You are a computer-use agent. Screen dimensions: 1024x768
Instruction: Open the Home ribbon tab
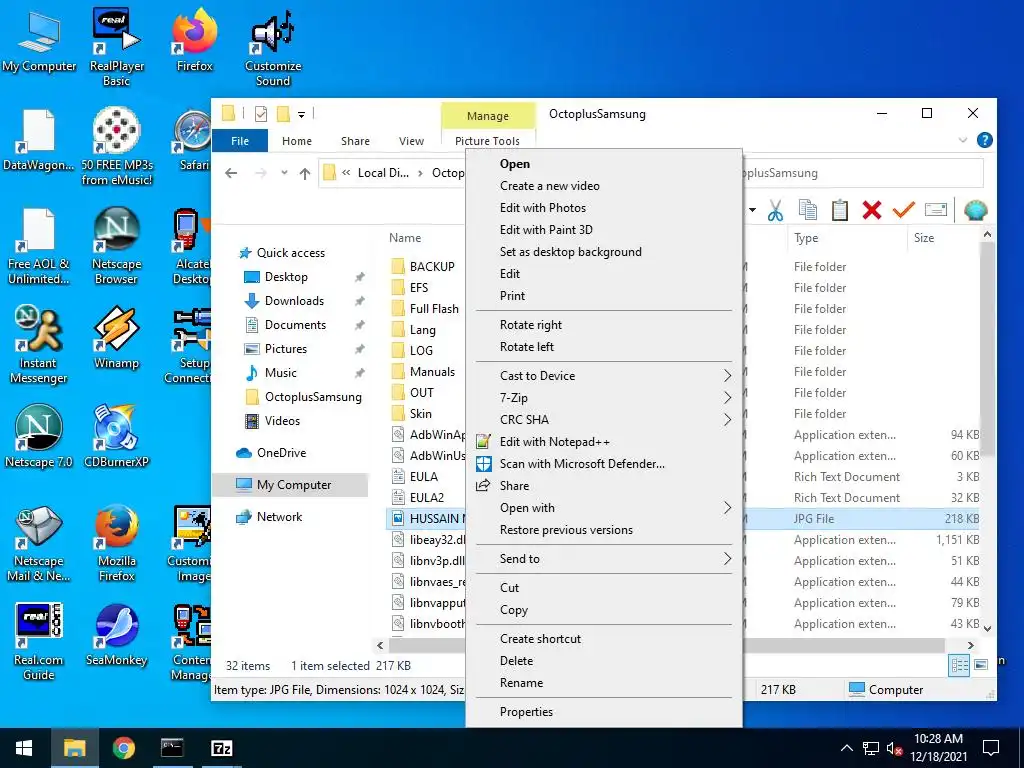(x=296, y=141)
